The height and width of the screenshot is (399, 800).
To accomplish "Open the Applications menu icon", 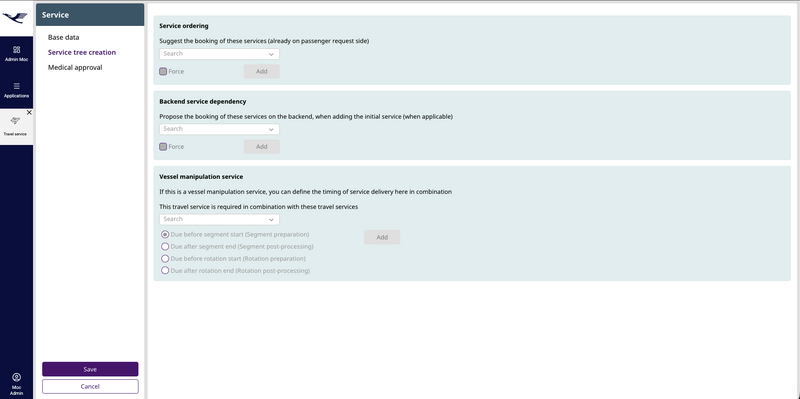I will click(x=16, y=86).
